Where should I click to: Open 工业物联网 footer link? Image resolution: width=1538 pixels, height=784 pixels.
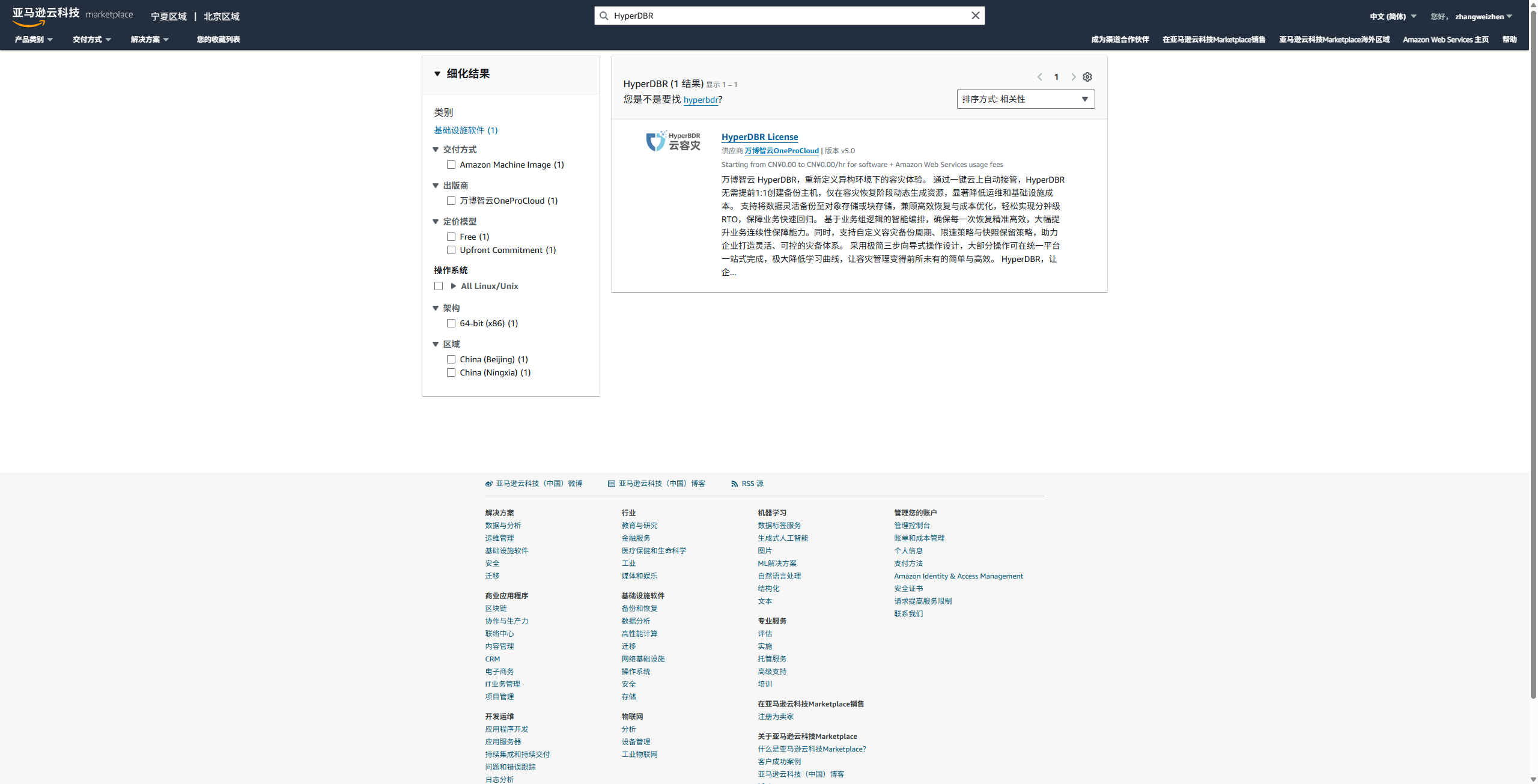pos(639,755)
